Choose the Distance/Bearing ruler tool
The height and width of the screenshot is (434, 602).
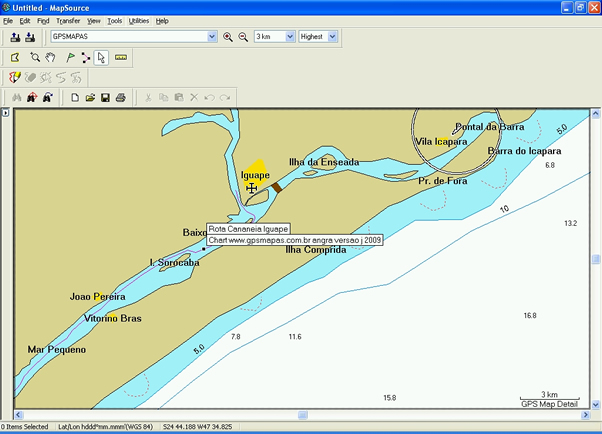coord(122,58)
